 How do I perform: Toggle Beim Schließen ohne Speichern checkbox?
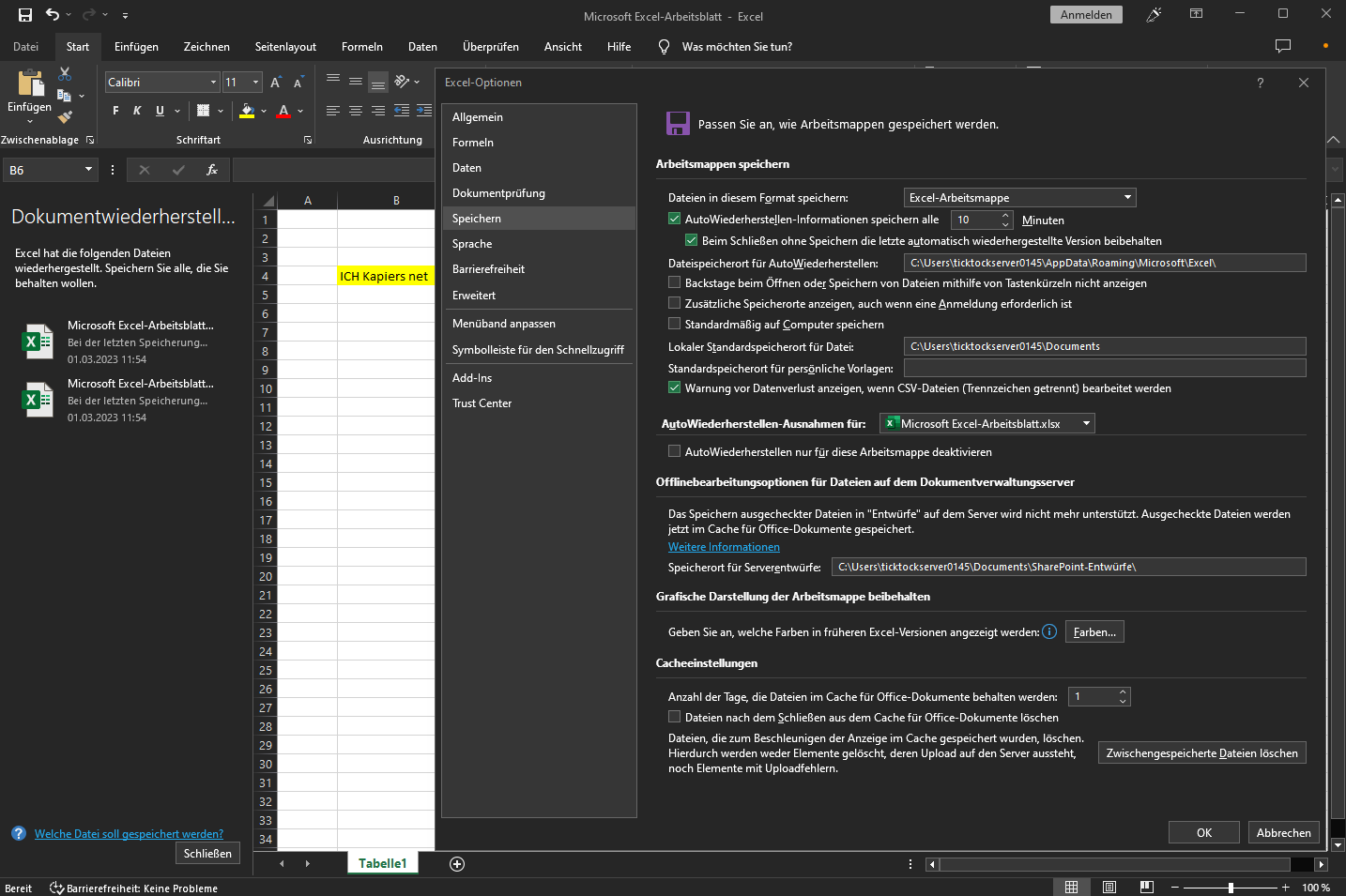pyautogui.click(x=691, y=240)
